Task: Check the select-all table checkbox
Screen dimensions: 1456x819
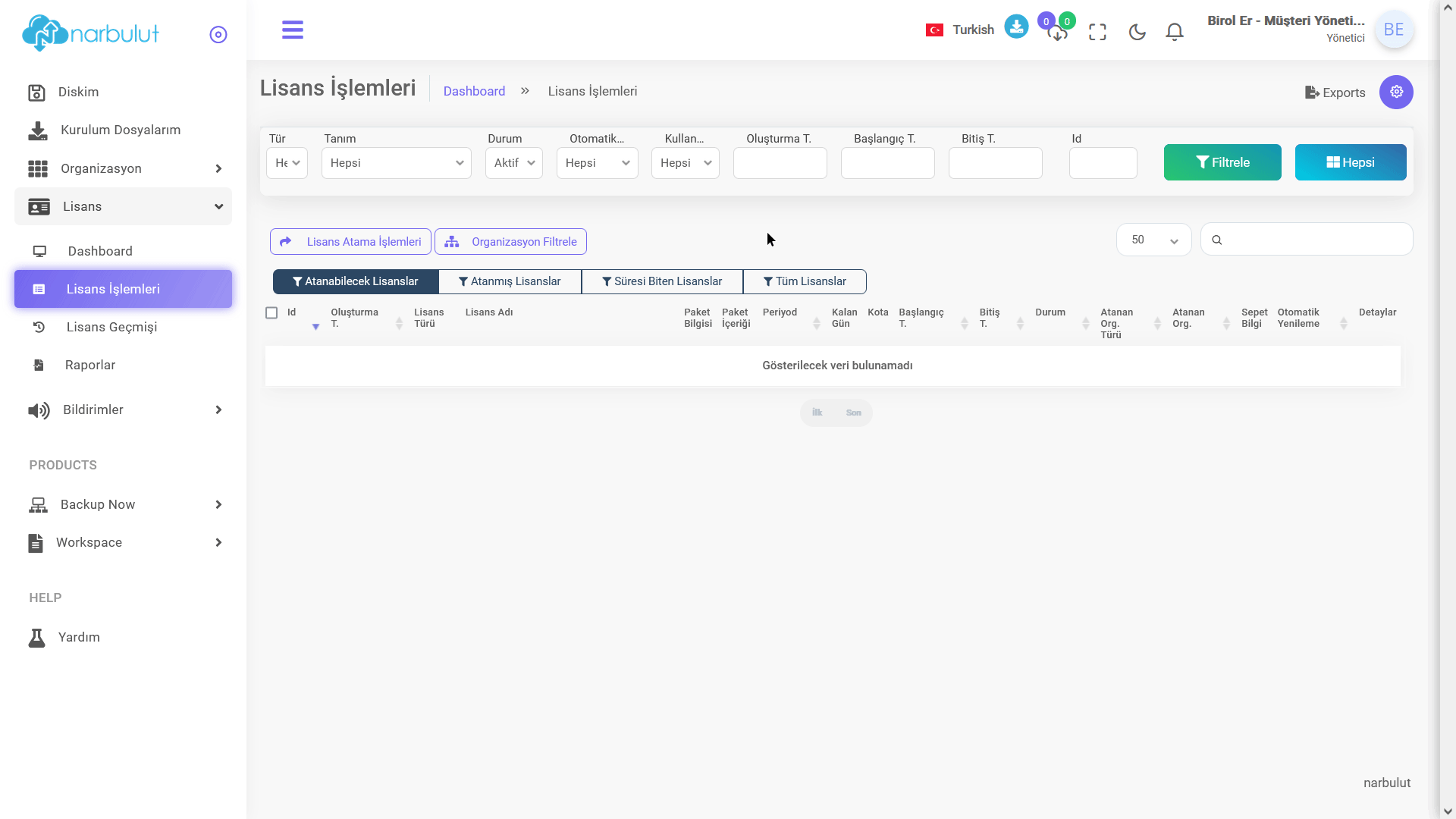Action: pyautogui.click(x=271, y=312)
